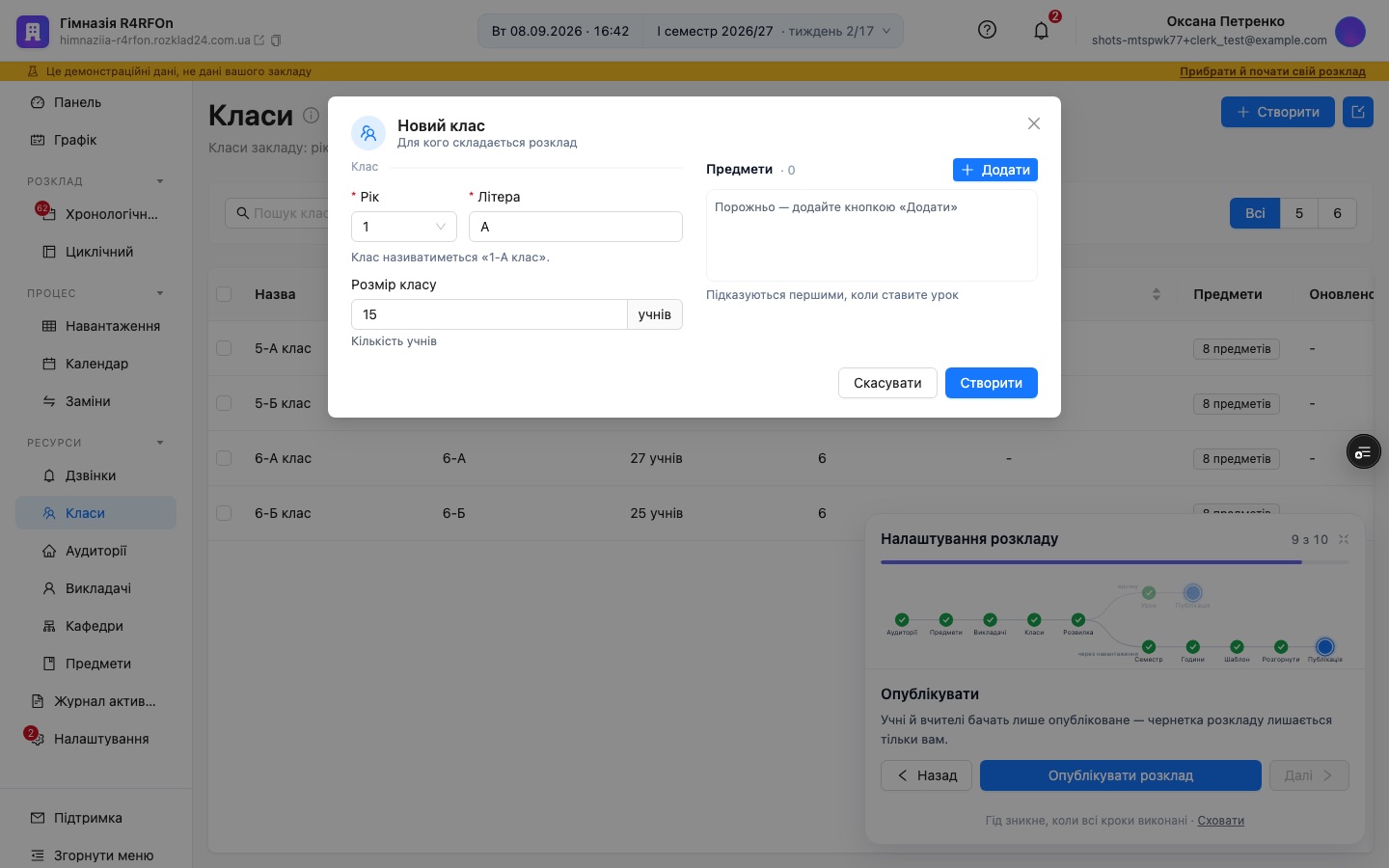Open the semester selector I семестр 2026/27

click(774, 31)
